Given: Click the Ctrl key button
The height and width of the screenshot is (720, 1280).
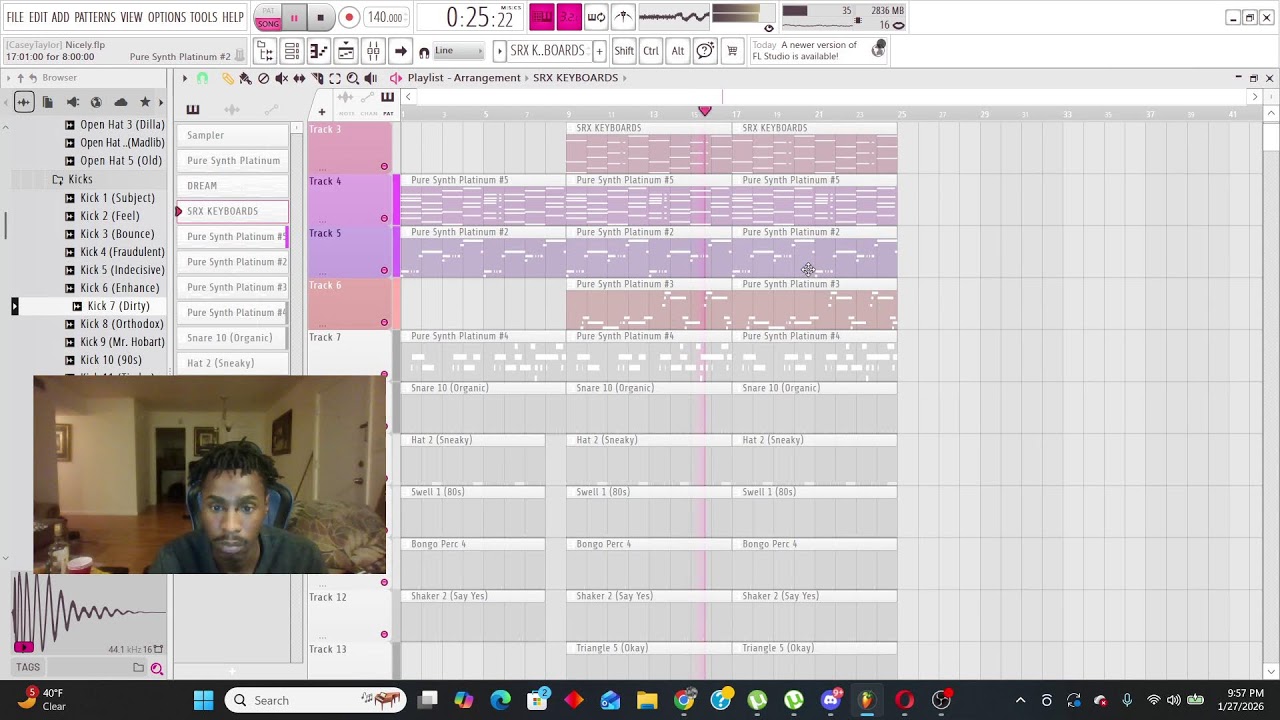Looking at the screenshot, I should point(651,51).
